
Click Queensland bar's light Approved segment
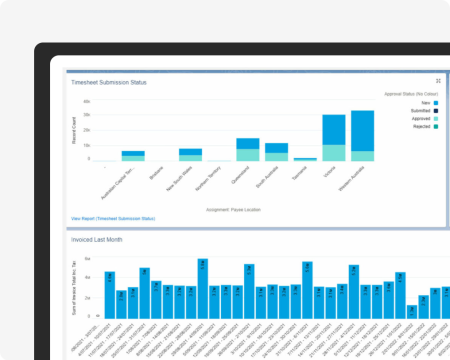point(248,155)
